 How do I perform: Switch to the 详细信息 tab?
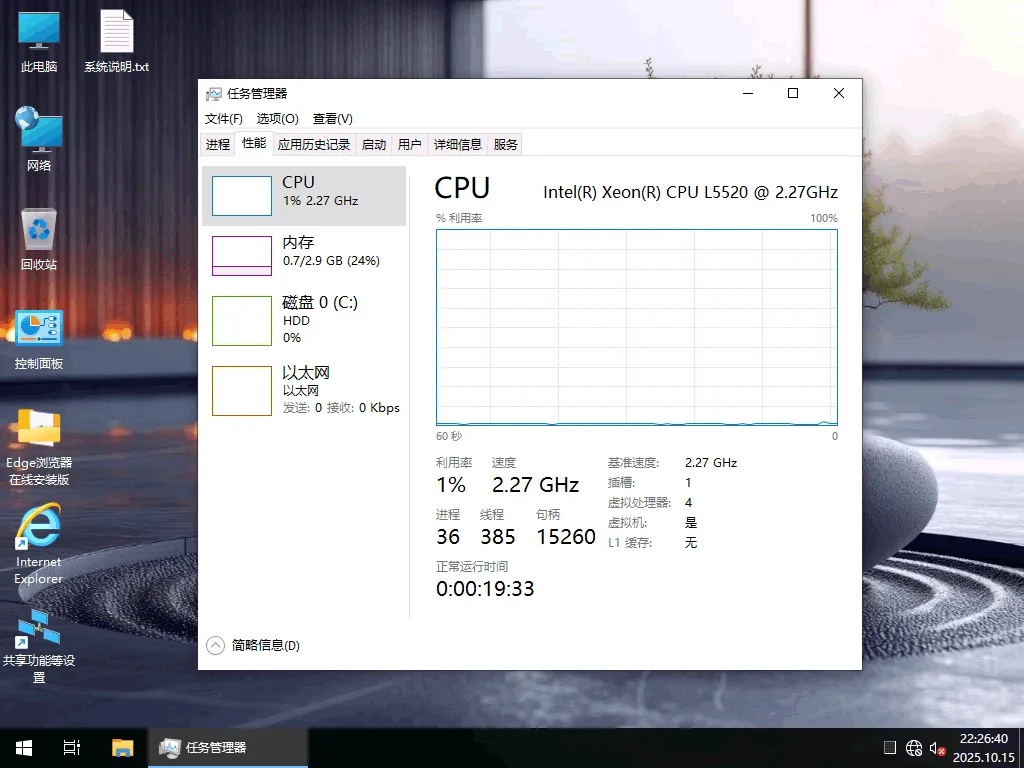(458, 143)
